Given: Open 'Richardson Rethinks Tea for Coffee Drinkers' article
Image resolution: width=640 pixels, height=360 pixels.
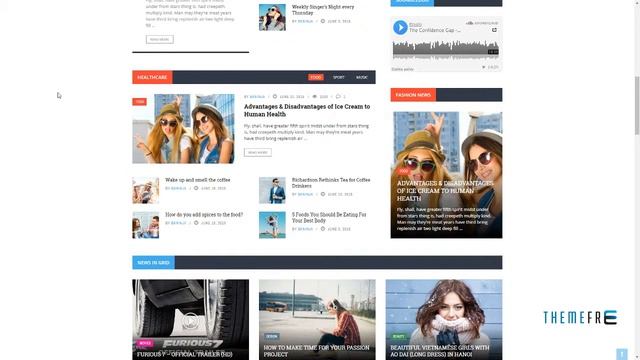Looking at the screenshot, I should [x=331, y=183].
